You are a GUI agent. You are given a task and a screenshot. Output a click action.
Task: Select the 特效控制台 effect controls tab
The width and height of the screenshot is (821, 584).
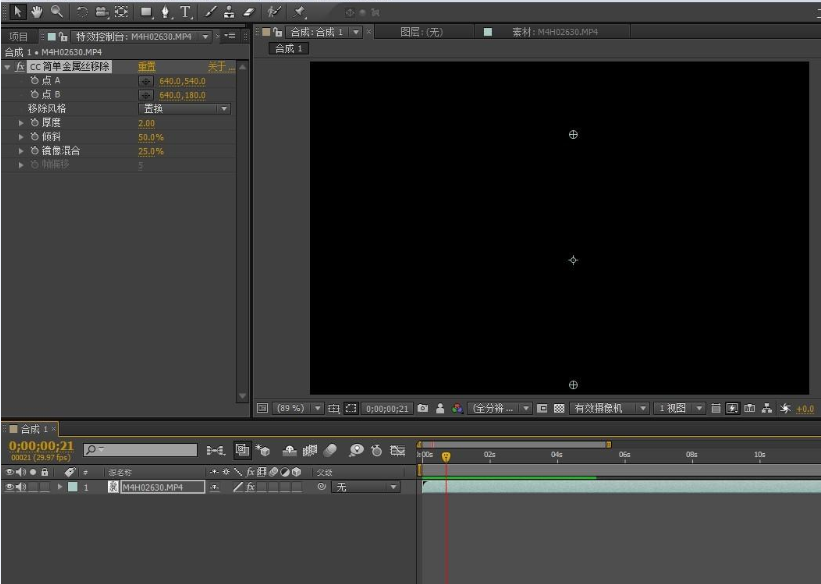coord(134,37)
